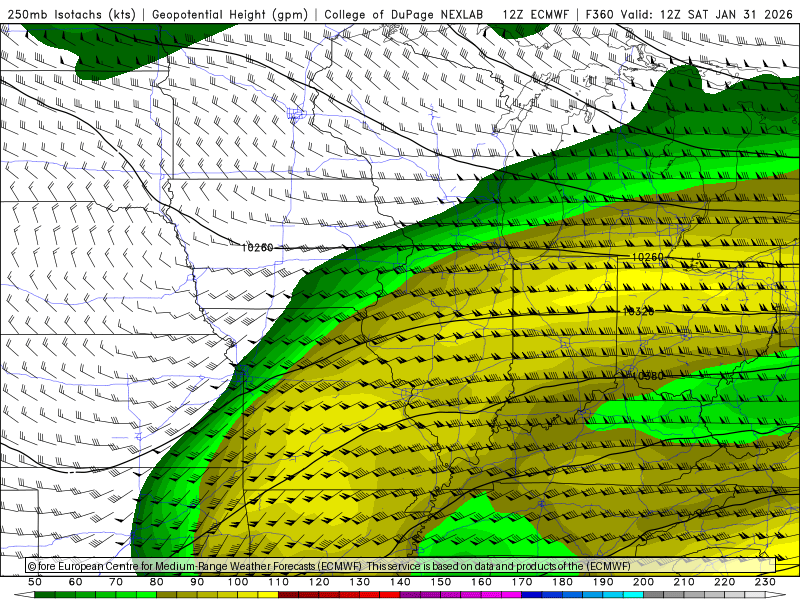Click the '10380' height contour label
This screenshot has width=800, height=600.
[x=648, y=376]
